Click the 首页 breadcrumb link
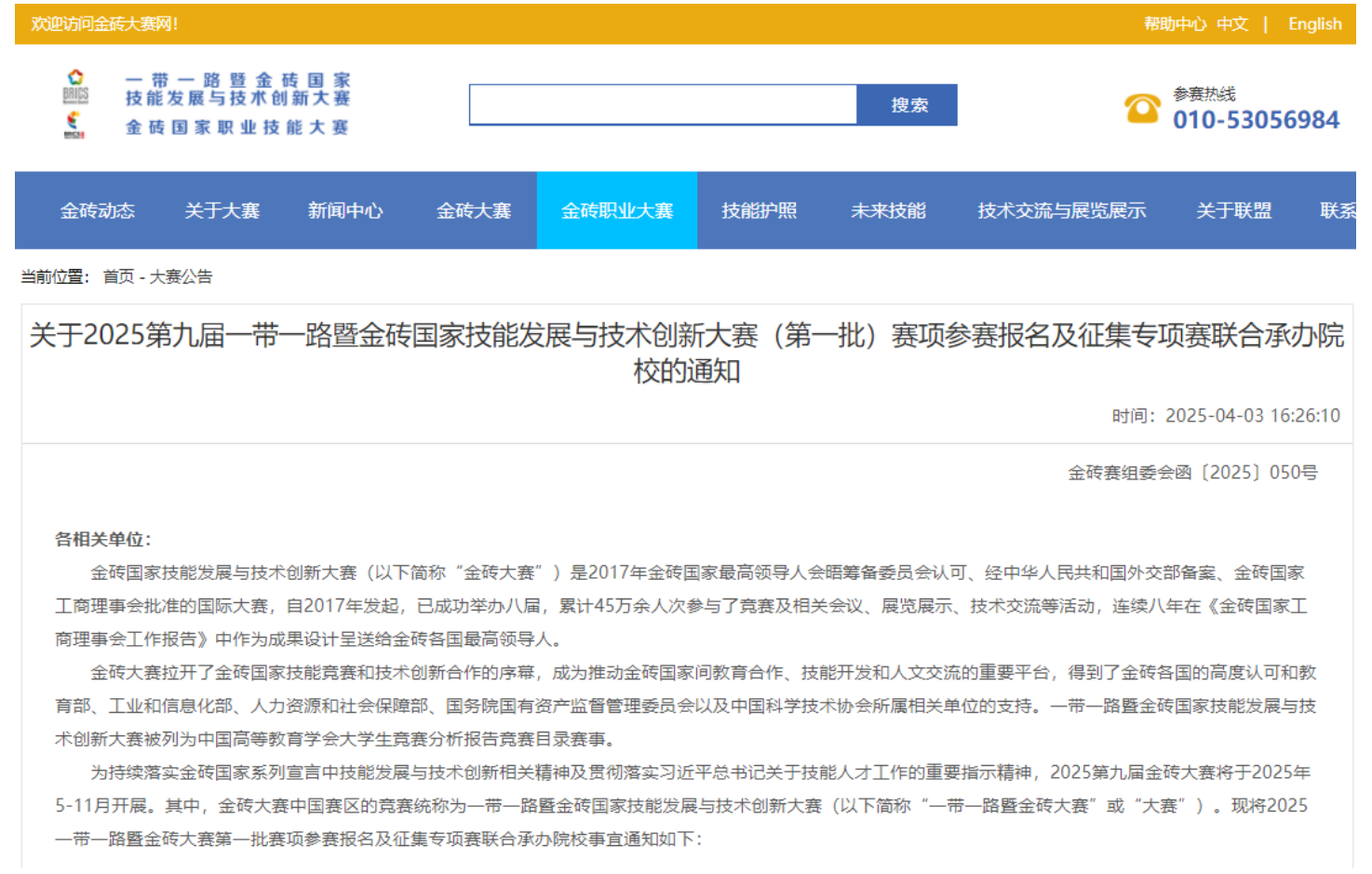This screenshot has width=1372, height=874. pos(118,276)
